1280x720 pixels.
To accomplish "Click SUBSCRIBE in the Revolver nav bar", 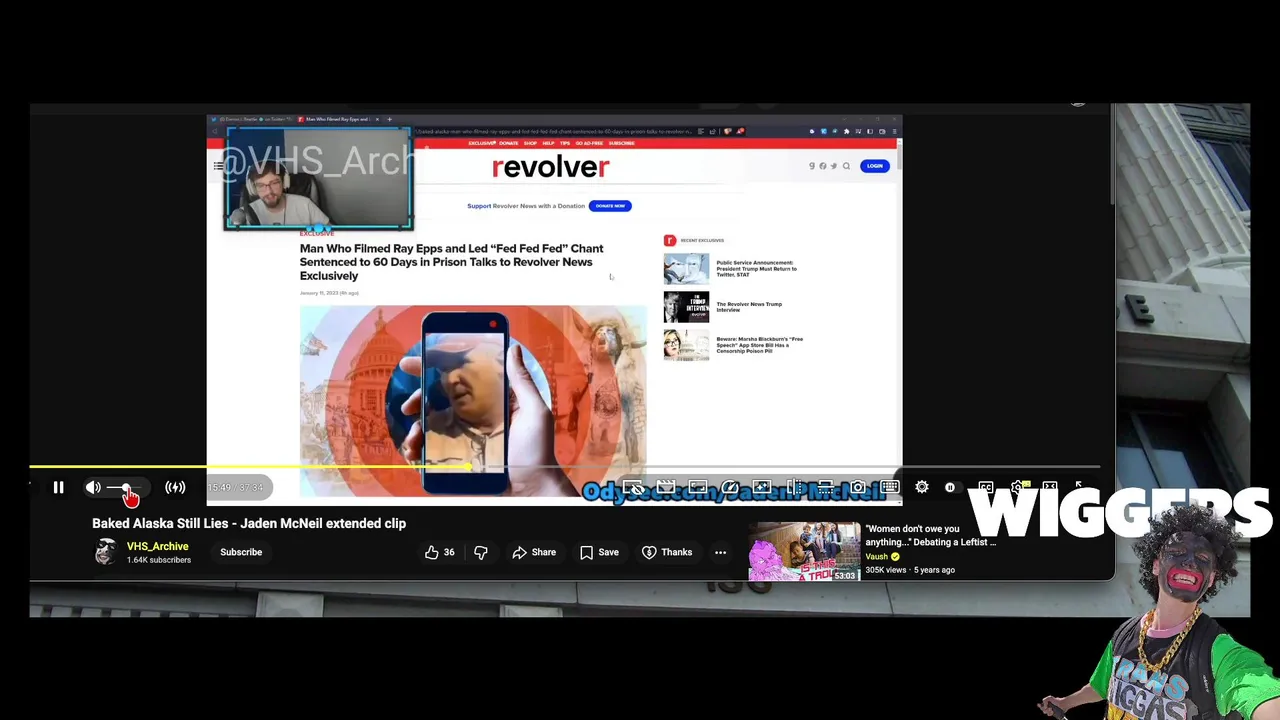I will pos(621,143).
